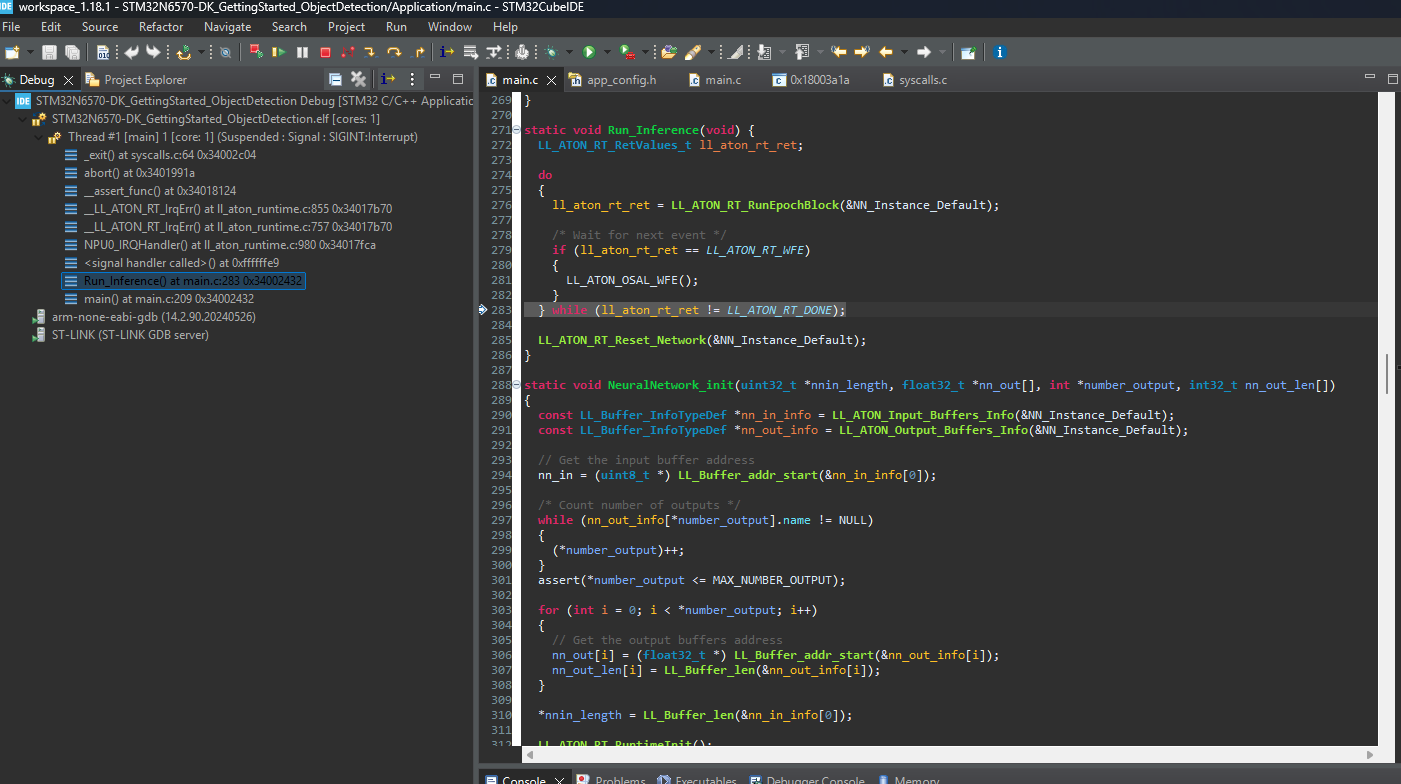Click the Resume debug button

(279, 52)
